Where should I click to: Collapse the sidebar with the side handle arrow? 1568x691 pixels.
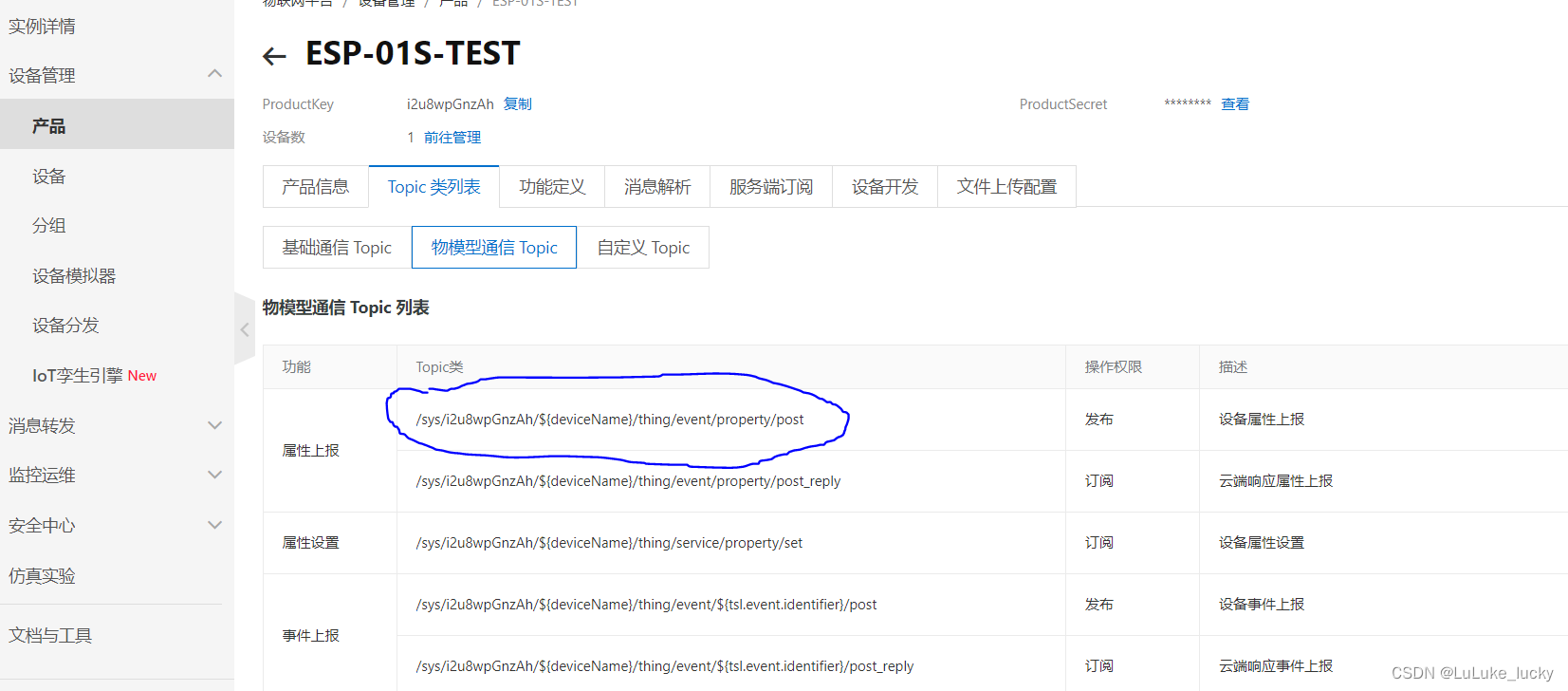tap(245, 329)
